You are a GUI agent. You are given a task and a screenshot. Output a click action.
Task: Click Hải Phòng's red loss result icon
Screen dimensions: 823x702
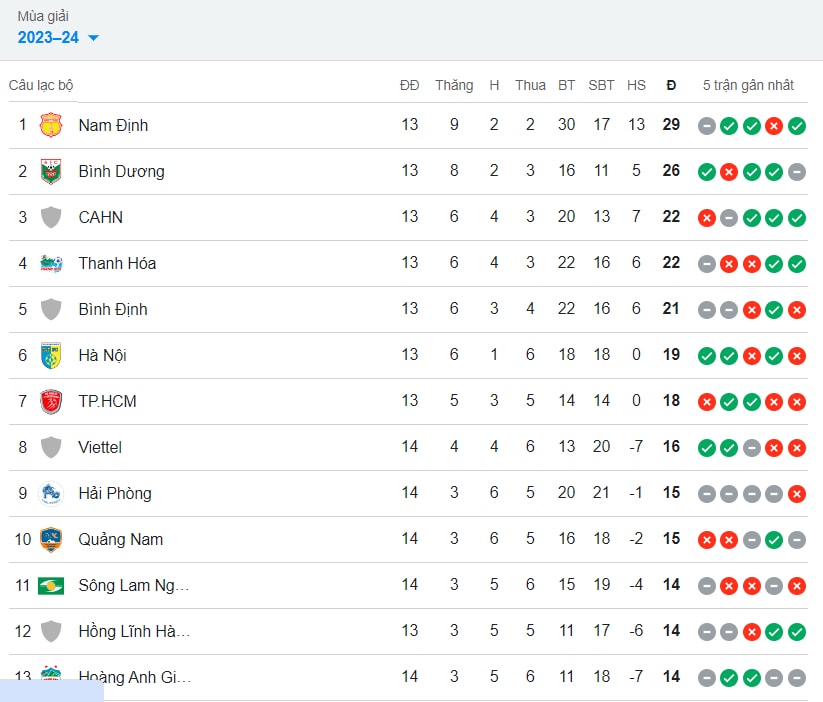(x=796, y=494)
